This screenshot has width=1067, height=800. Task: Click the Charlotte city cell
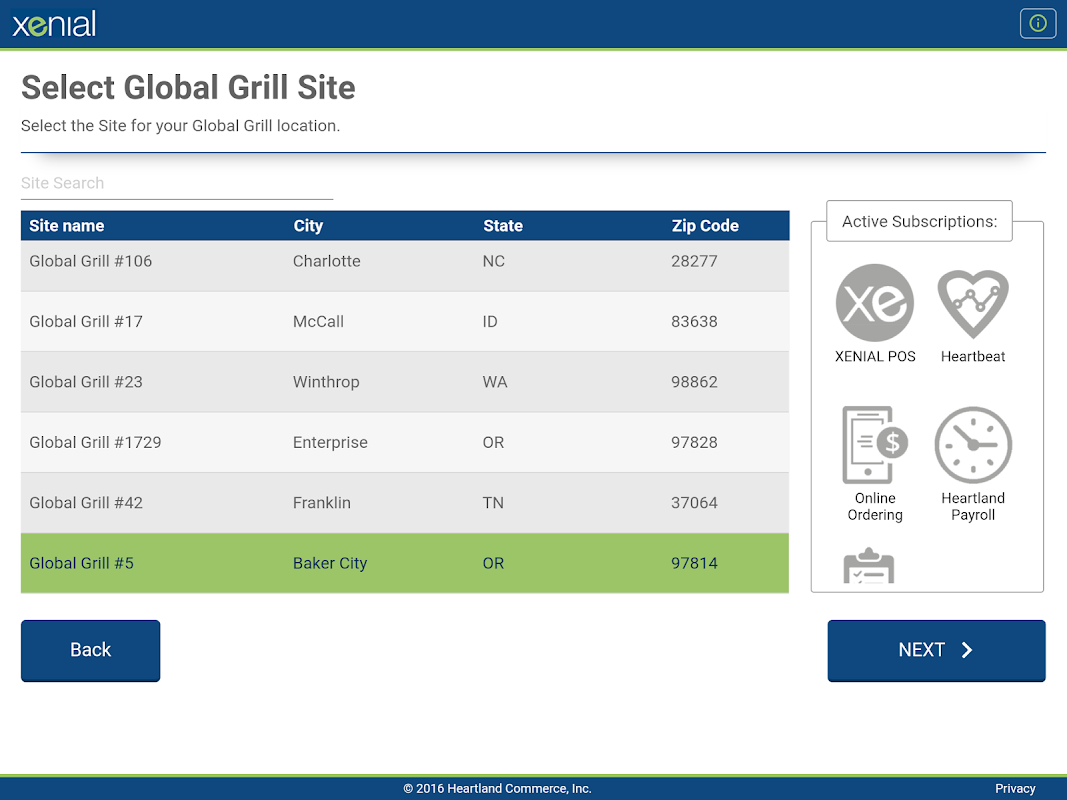[x=327, y=261]
